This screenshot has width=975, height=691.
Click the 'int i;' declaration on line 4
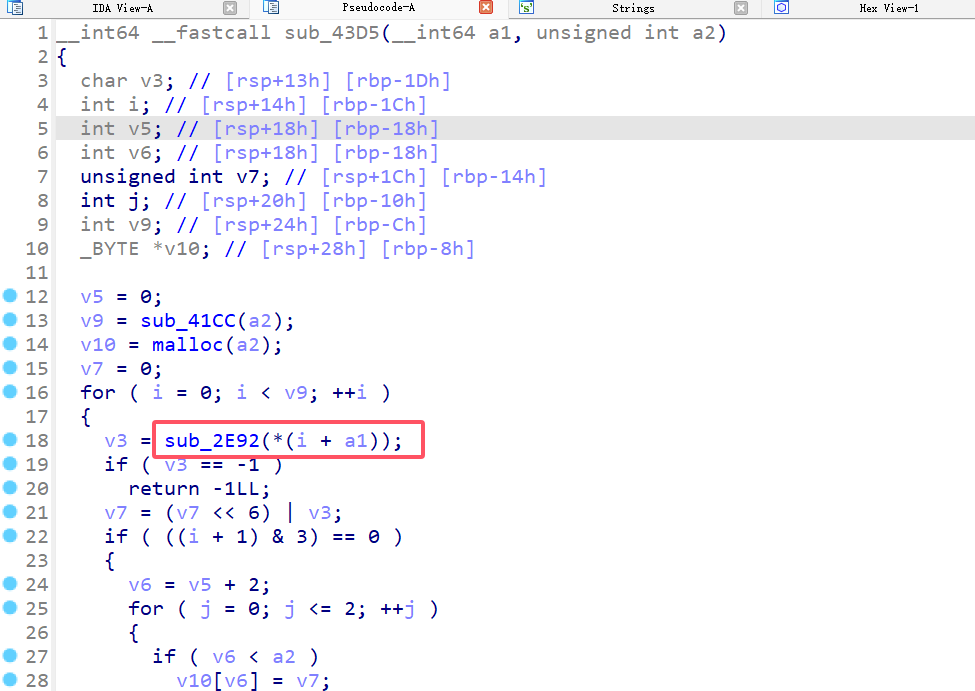click(115, 104)
